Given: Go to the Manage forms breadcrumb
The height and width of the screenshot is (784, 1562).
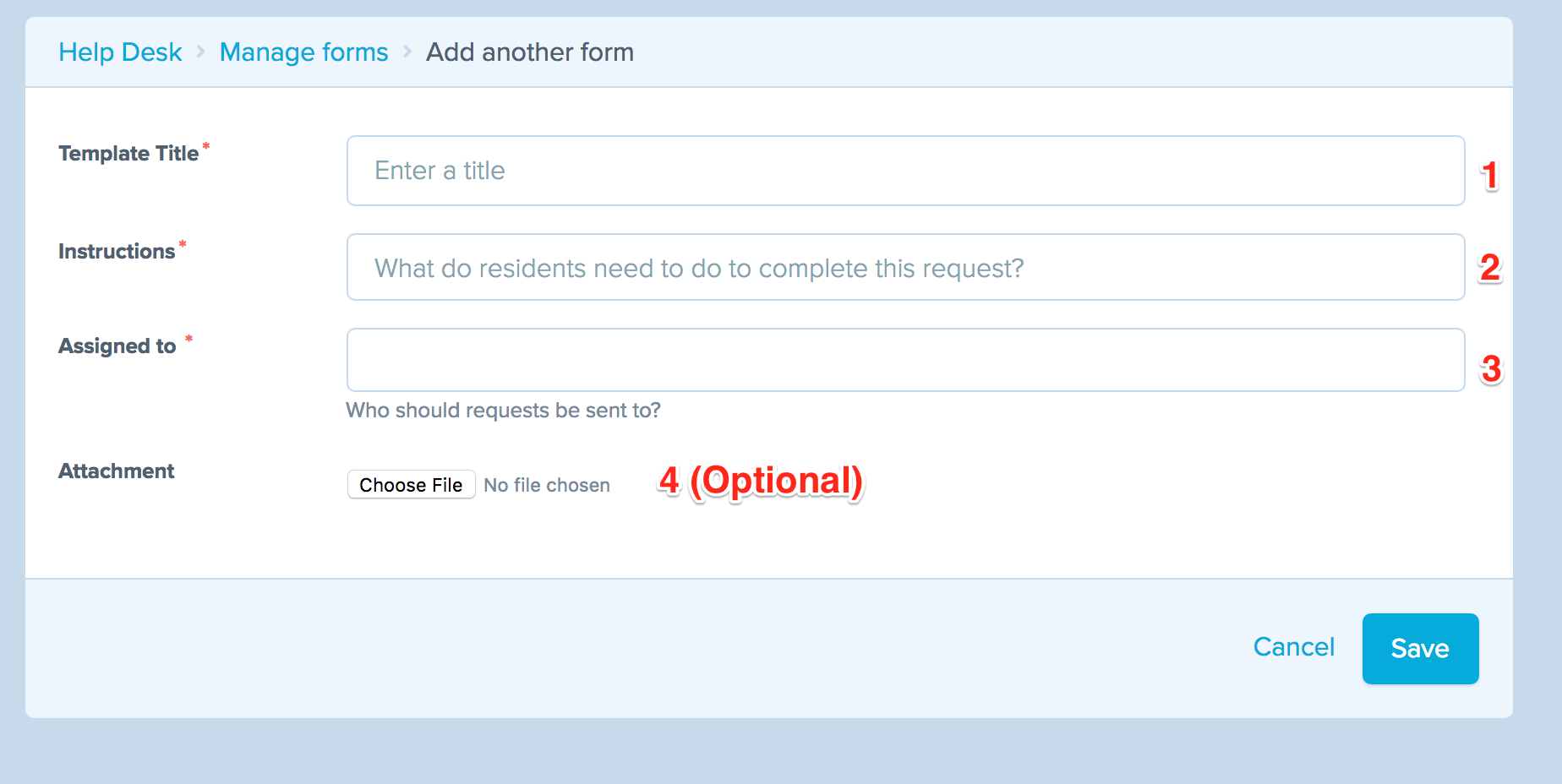Looking at the screenshot, I should [303, 52].
